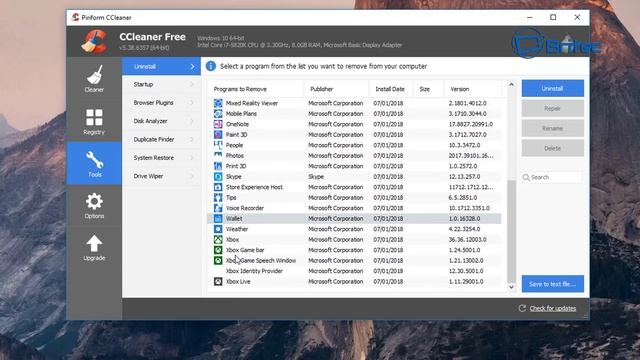The height and width of the screenshot is (360, 640).
Task: Click the Xbox Live app icon
Action: [218, 282]
